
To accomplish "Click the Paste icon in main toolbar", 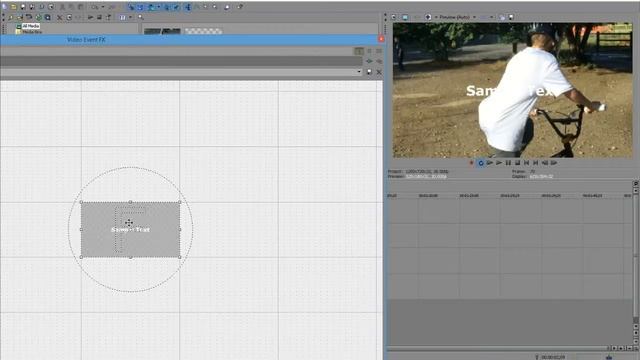I will [80, 7].
